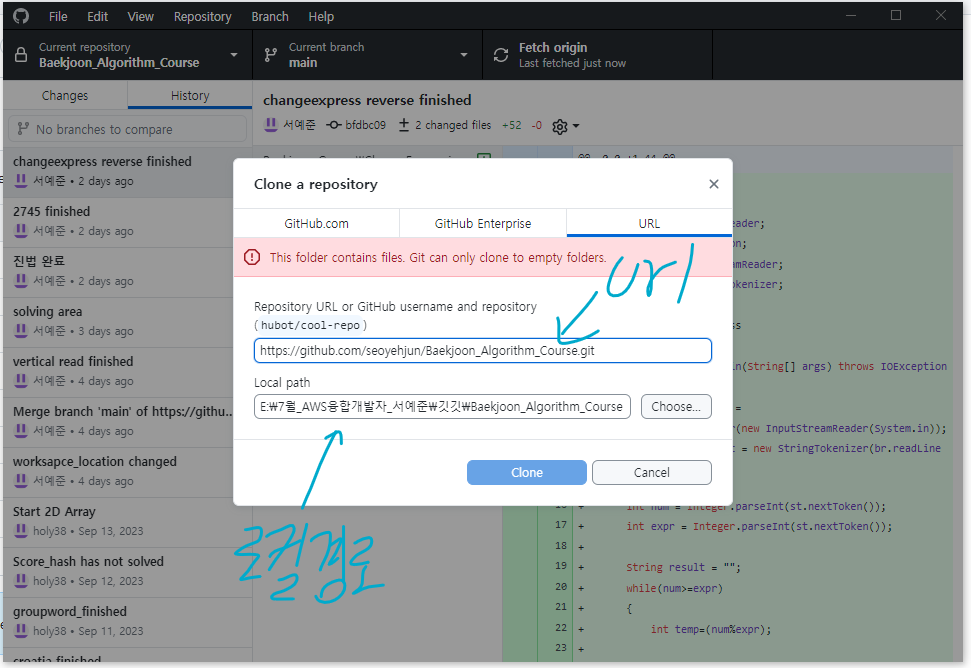971x668 pixels.
Task: Click the Fetch origin sync arrows icon
Action: 500,55
